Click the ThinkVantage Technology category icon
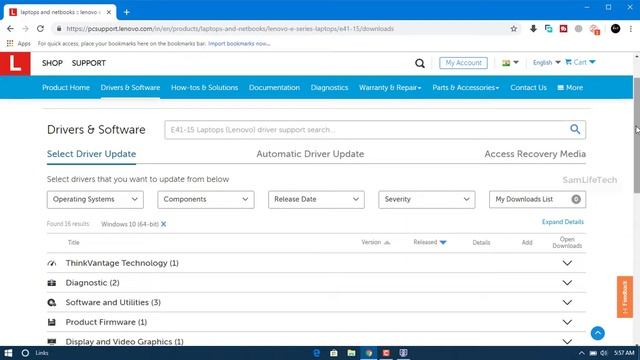Image resolution: width=640 pixels, height=360 pixels. click(x=52, y=263)
